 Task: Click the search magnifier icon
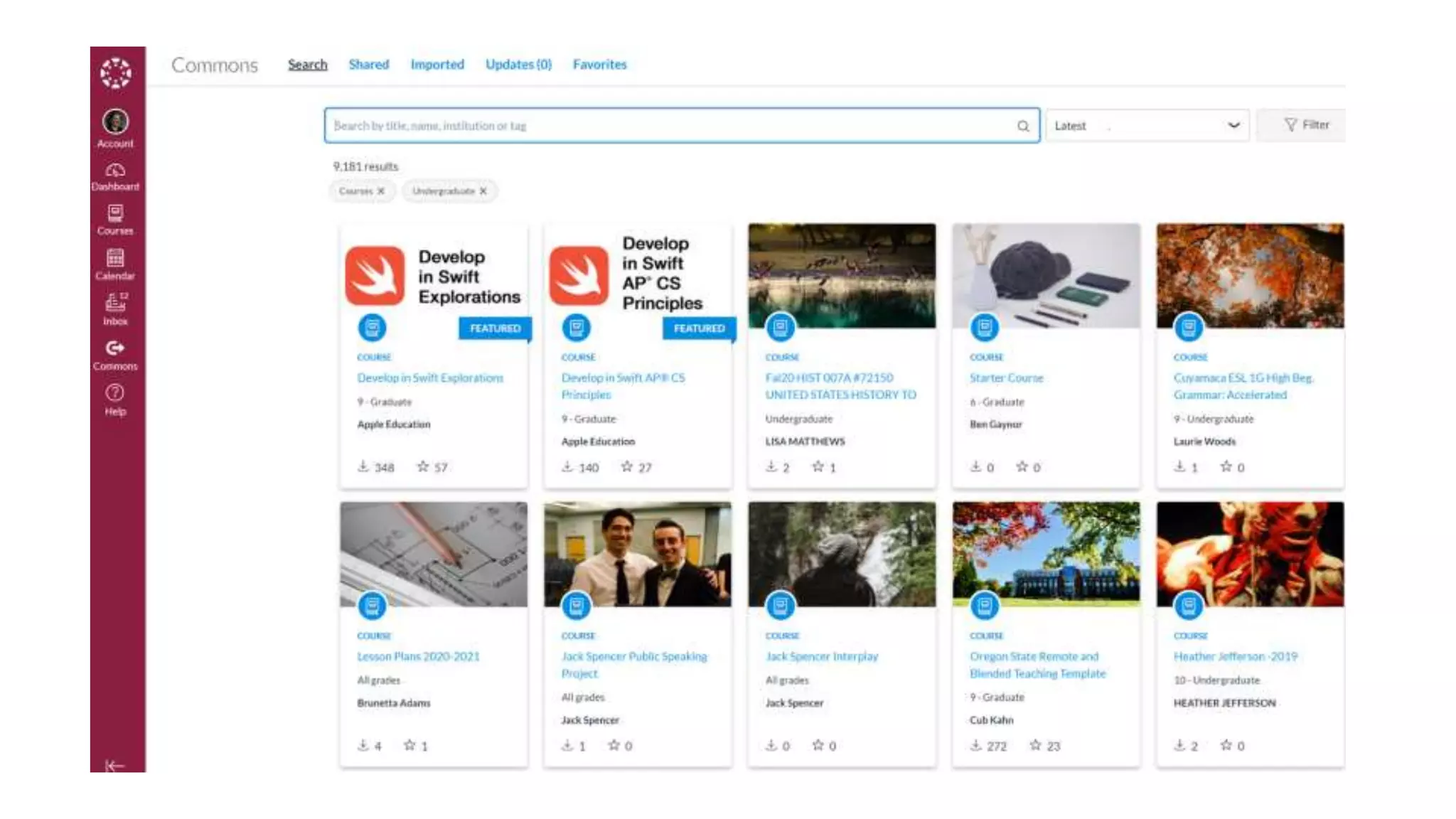pos(1022,126)
